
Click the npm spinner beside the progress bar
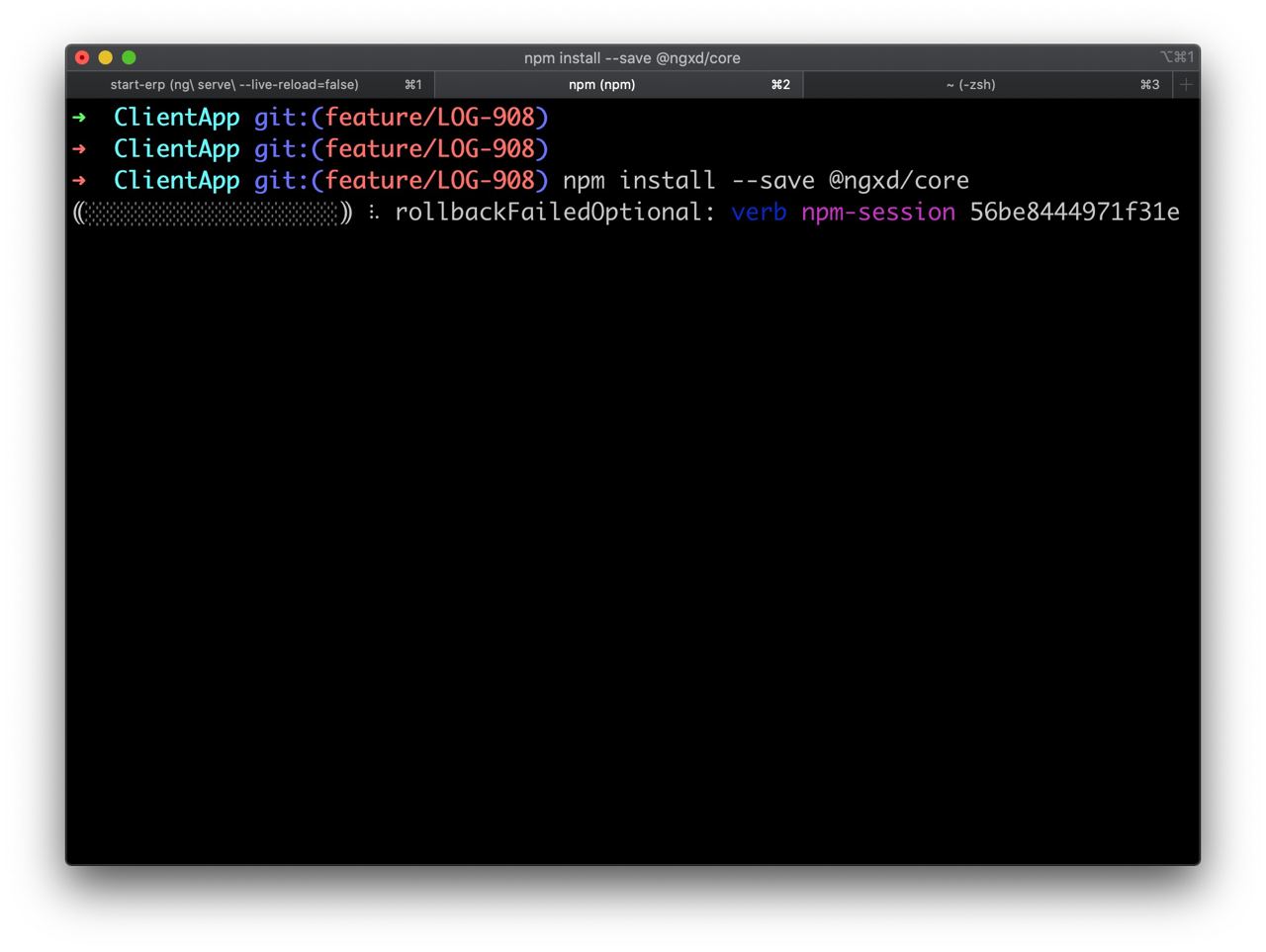(x=373, y=212)
